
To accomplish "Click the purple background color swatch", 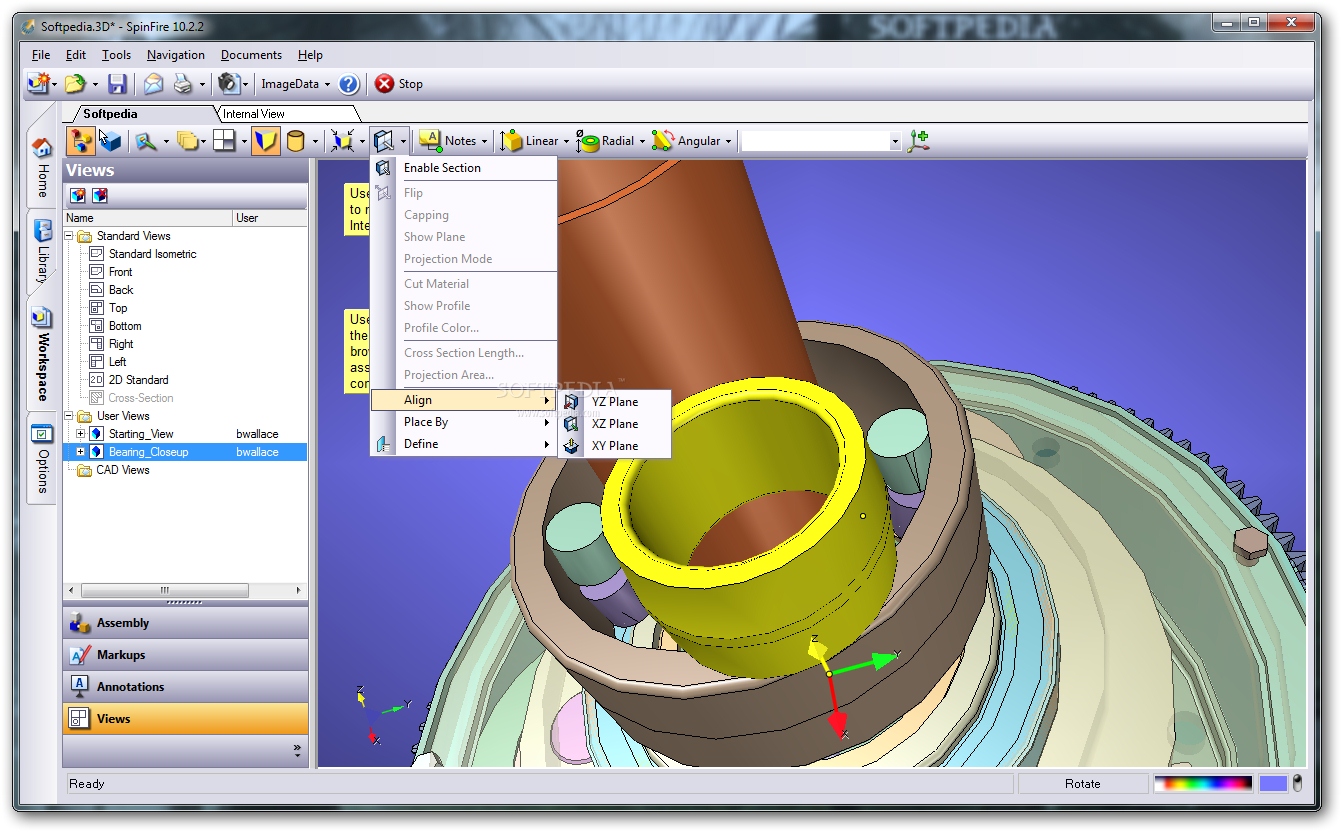I will (x=1273, y=784).
